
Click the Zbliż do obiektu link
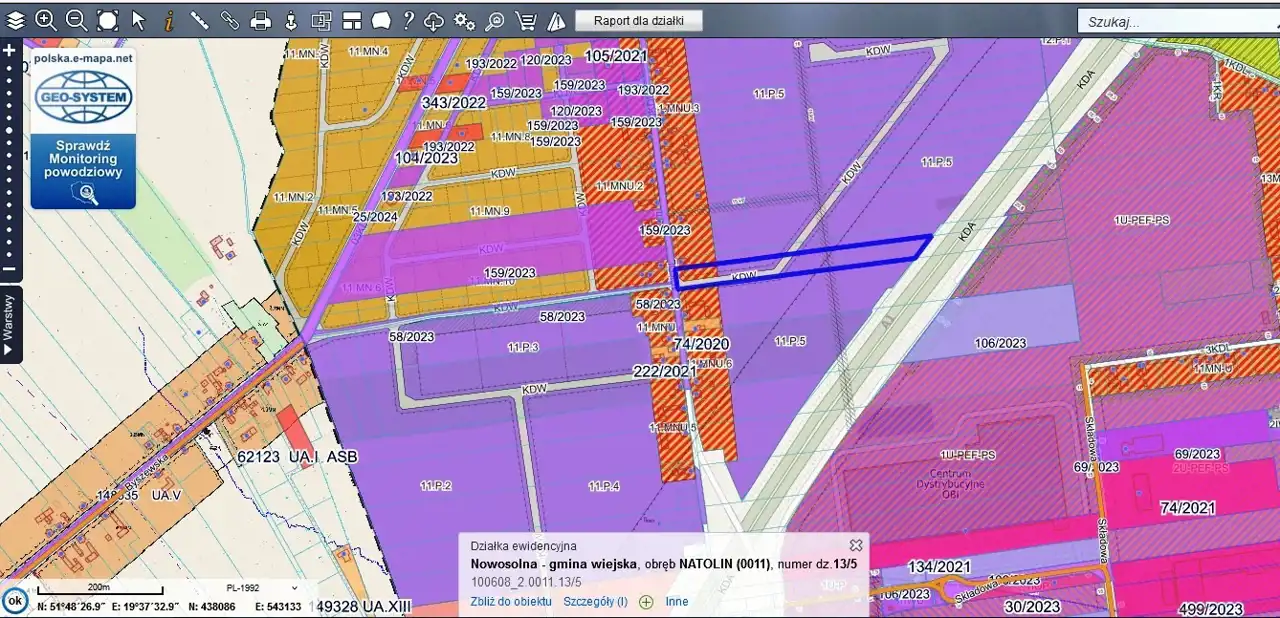(510, 602)
